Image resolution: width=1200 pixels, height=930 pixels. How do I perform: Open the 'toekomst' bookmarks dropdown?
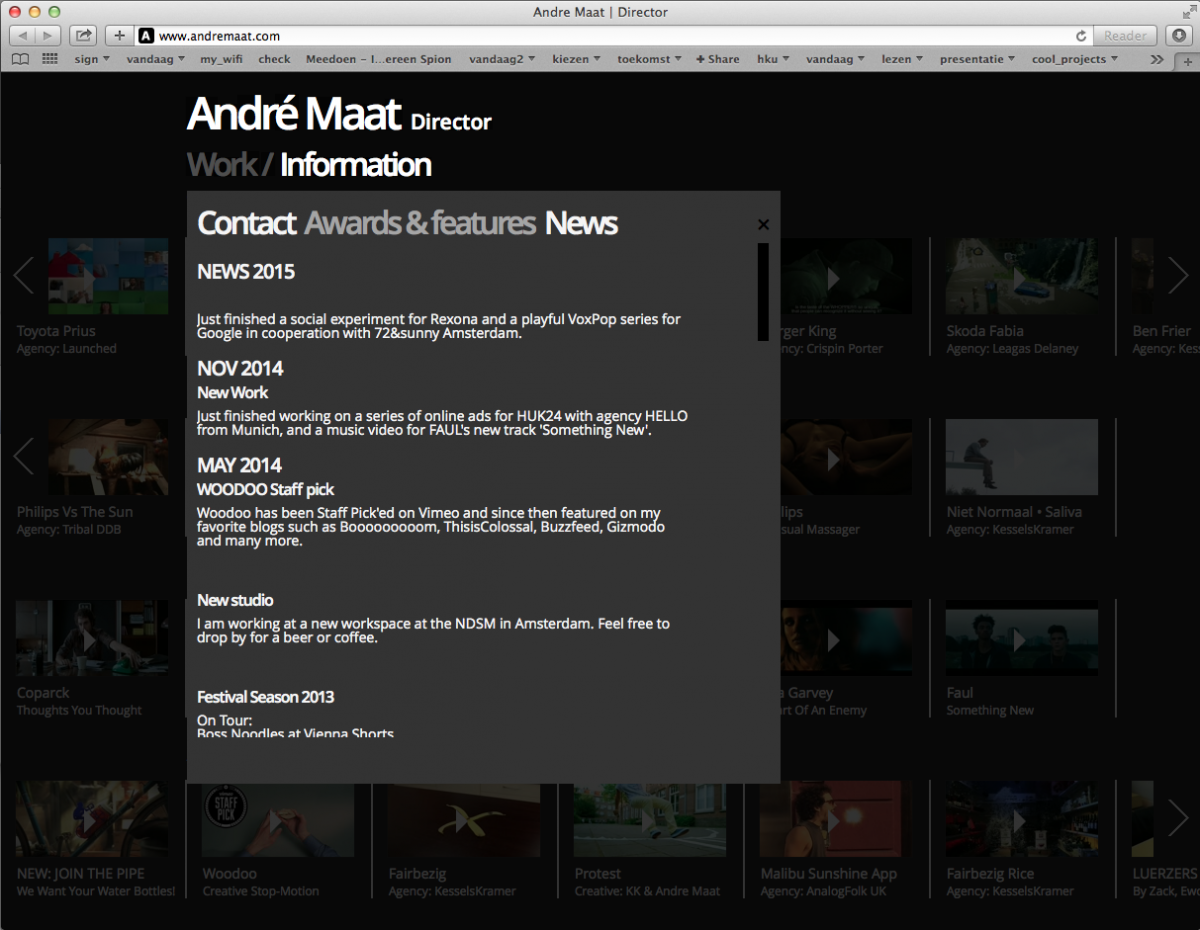(649, 59)
